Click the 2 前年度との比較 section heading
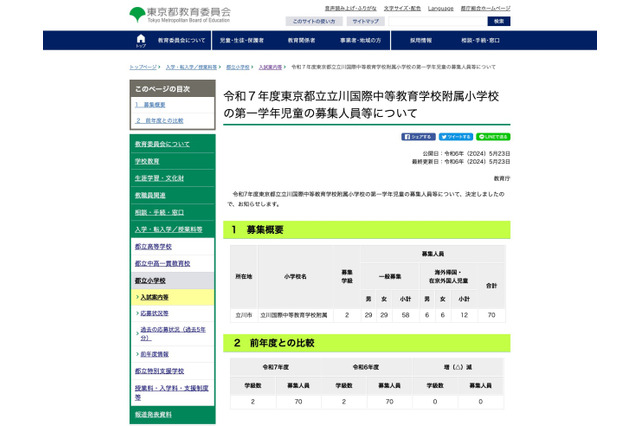 pyautogui.click(x=367, y=343)
